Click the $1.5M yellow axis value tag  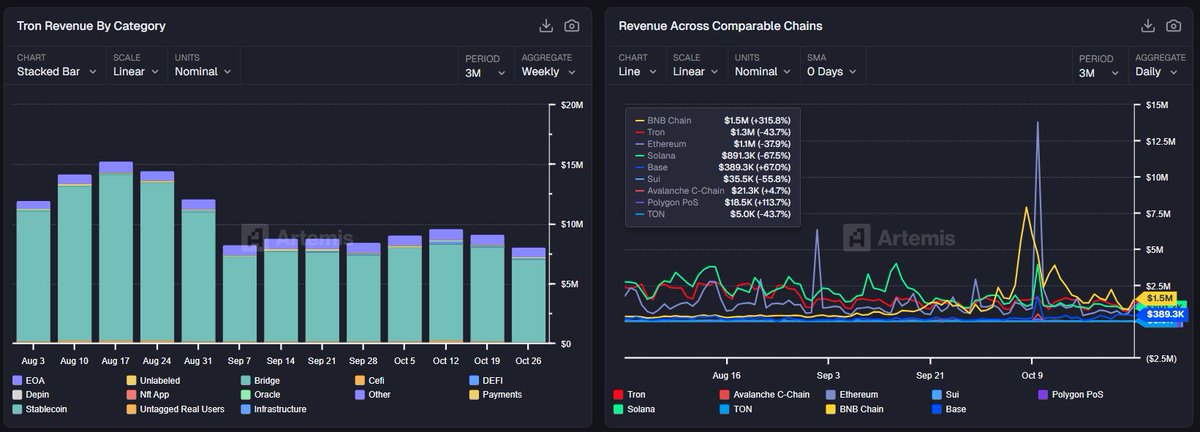tap(1160, 298)
